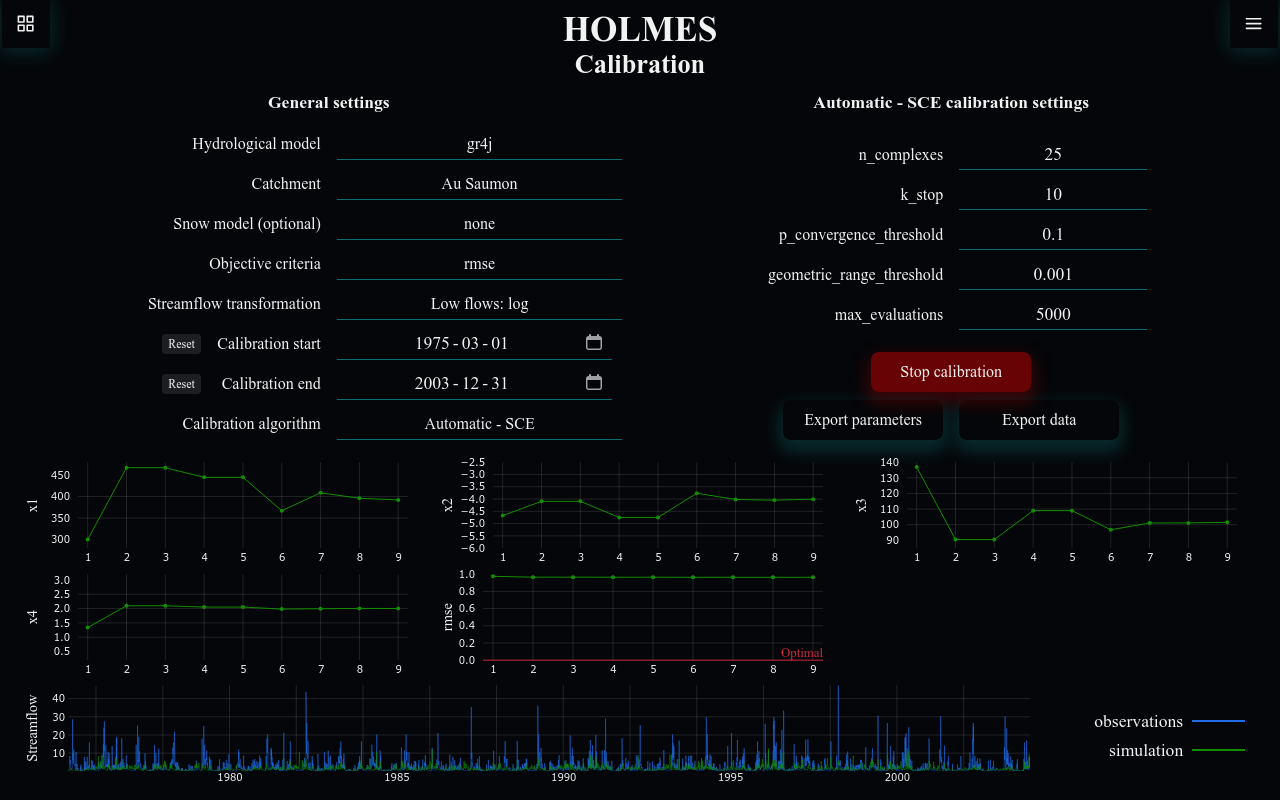The width and height of the screenshot is (1280, 800).
Task: Select the k_stop value field
Action: 1053,194
